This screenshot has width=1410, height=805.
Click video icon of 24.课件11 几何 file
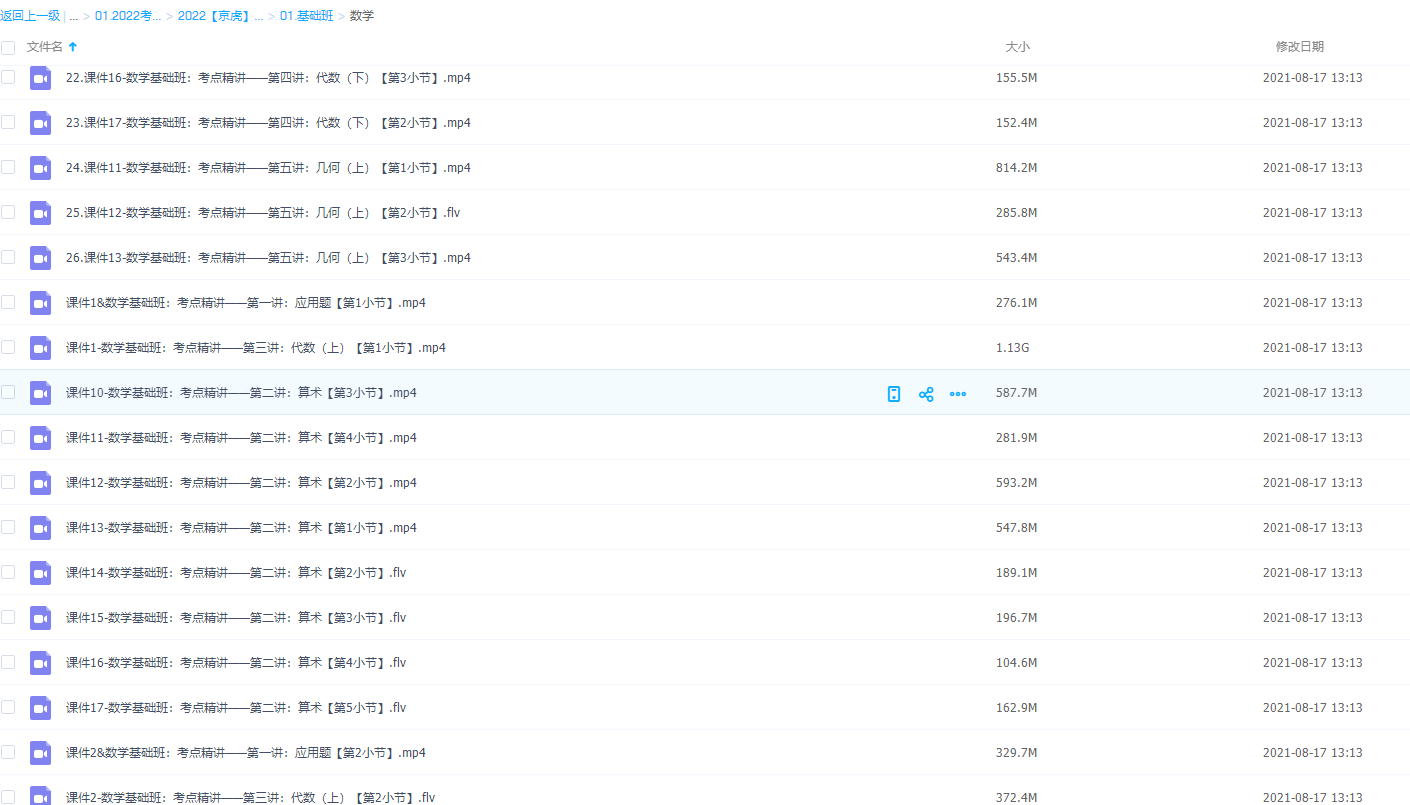click(40, 168)
